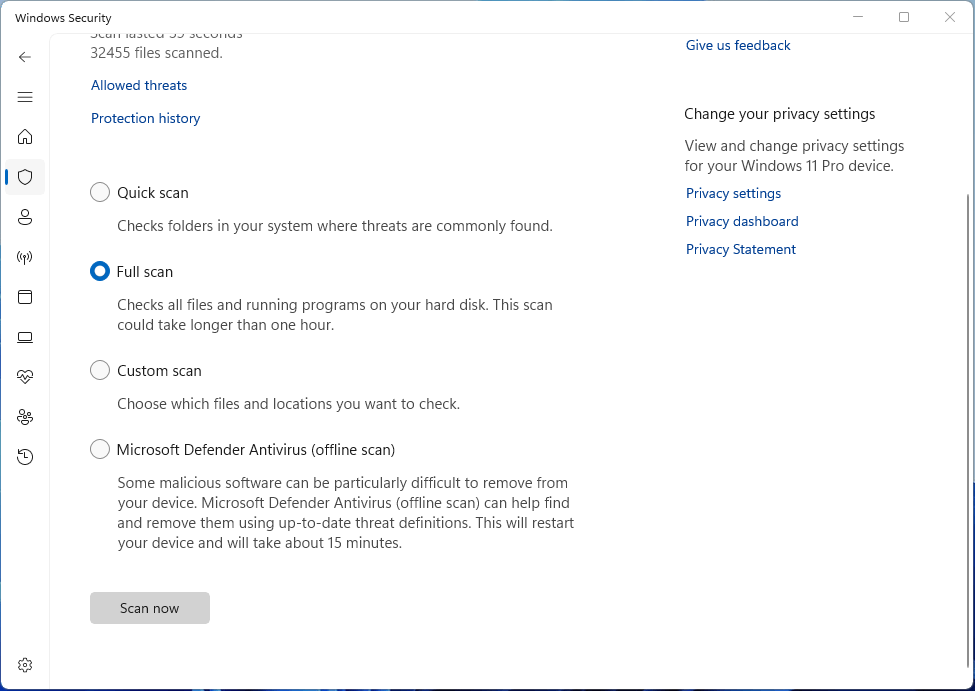Open the Privacy settings link
Image resolution: width=975 pixels, height=691 pixels.
click(x=733, y=193)
